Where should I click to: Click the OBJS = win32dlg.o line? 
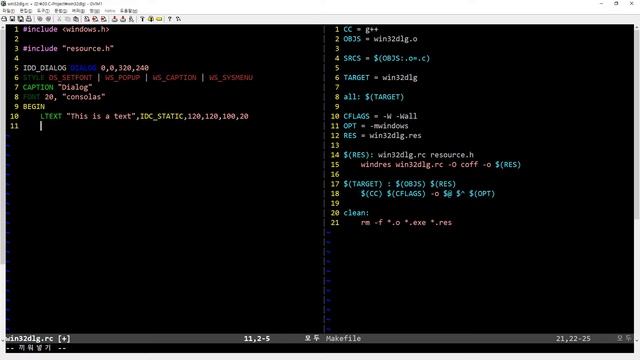pyautogui.click(x=380, y=39)
